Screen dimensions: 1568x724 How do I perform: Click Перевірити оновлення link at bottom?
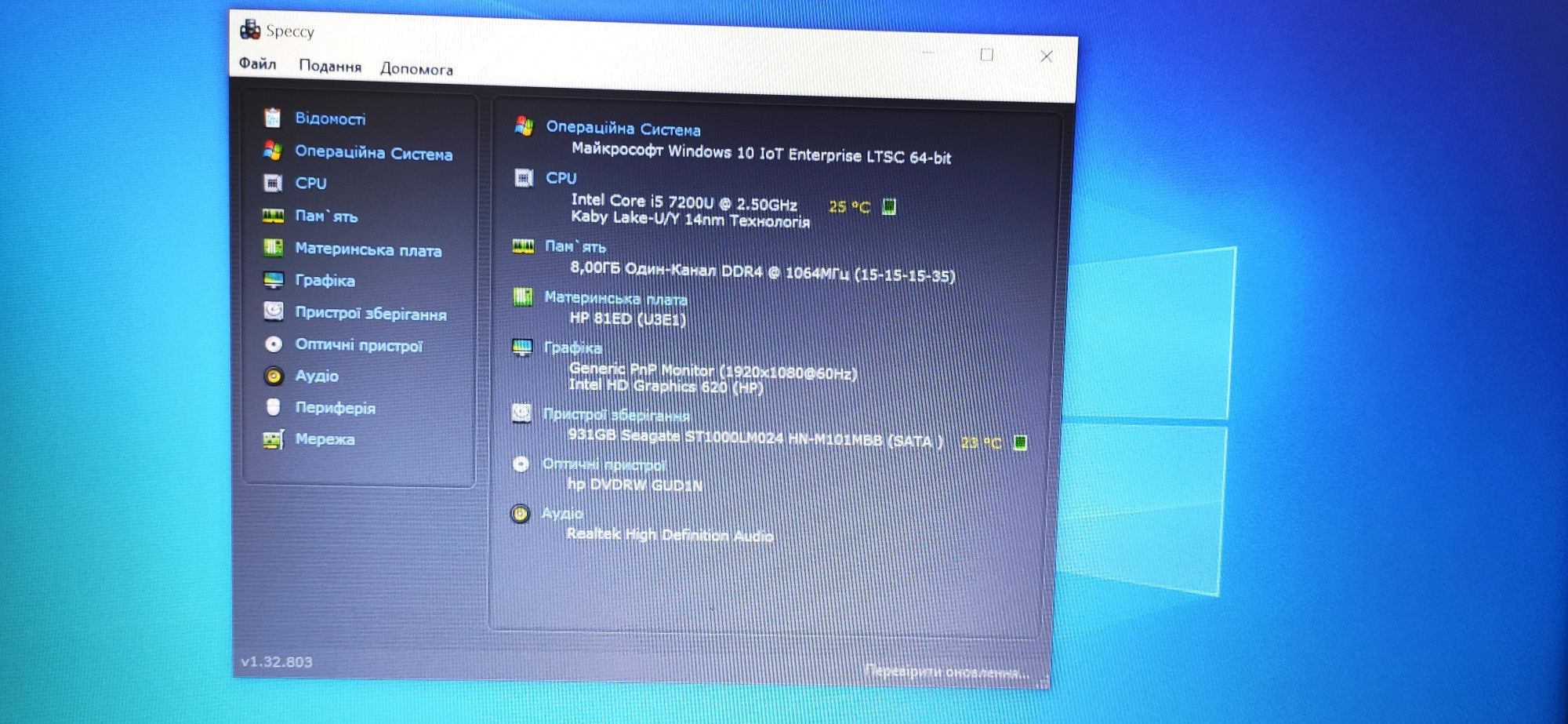(946, 672)
